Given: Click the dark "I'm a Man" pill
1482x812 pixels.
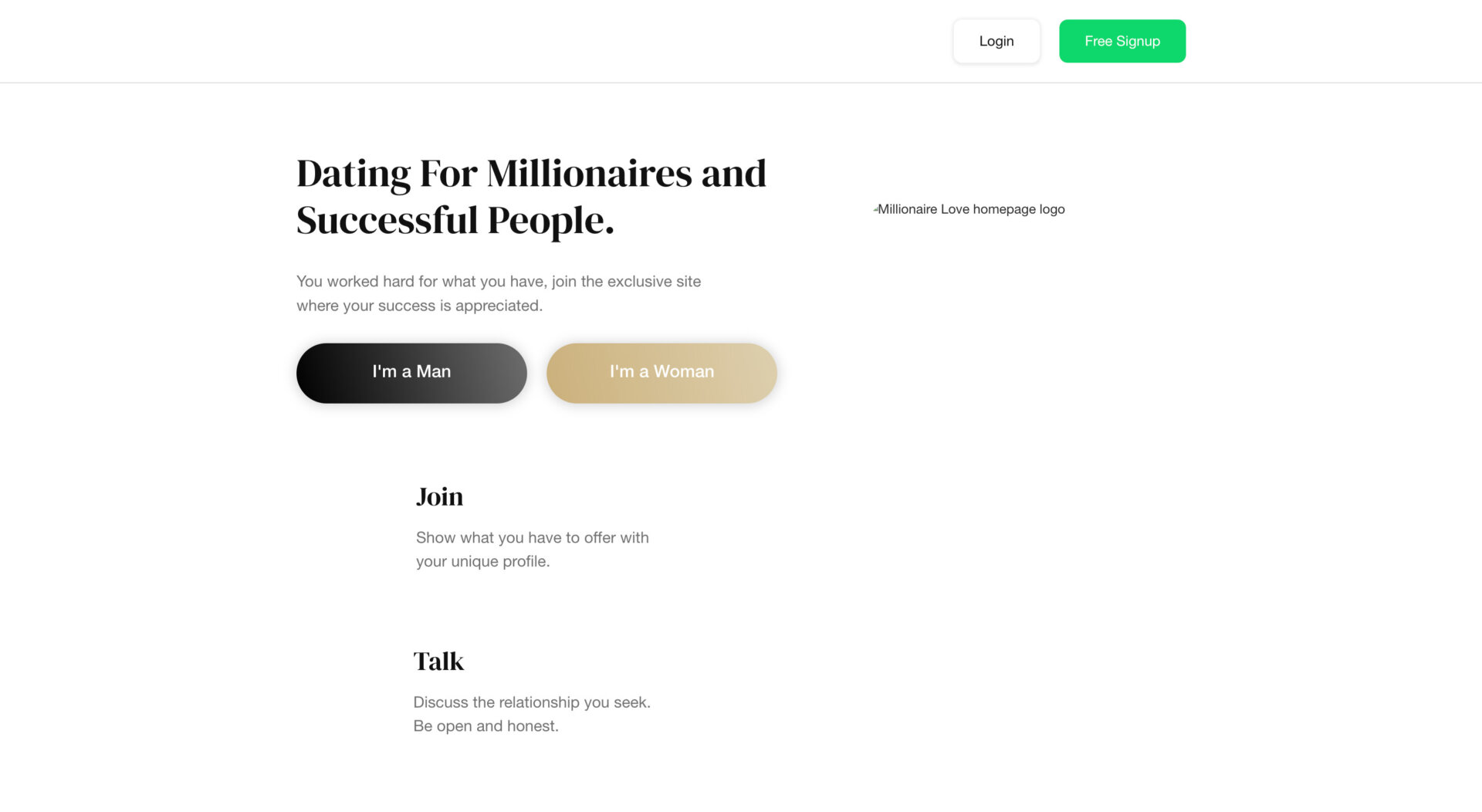Looking at the screenshot, I should pos(411,371).
